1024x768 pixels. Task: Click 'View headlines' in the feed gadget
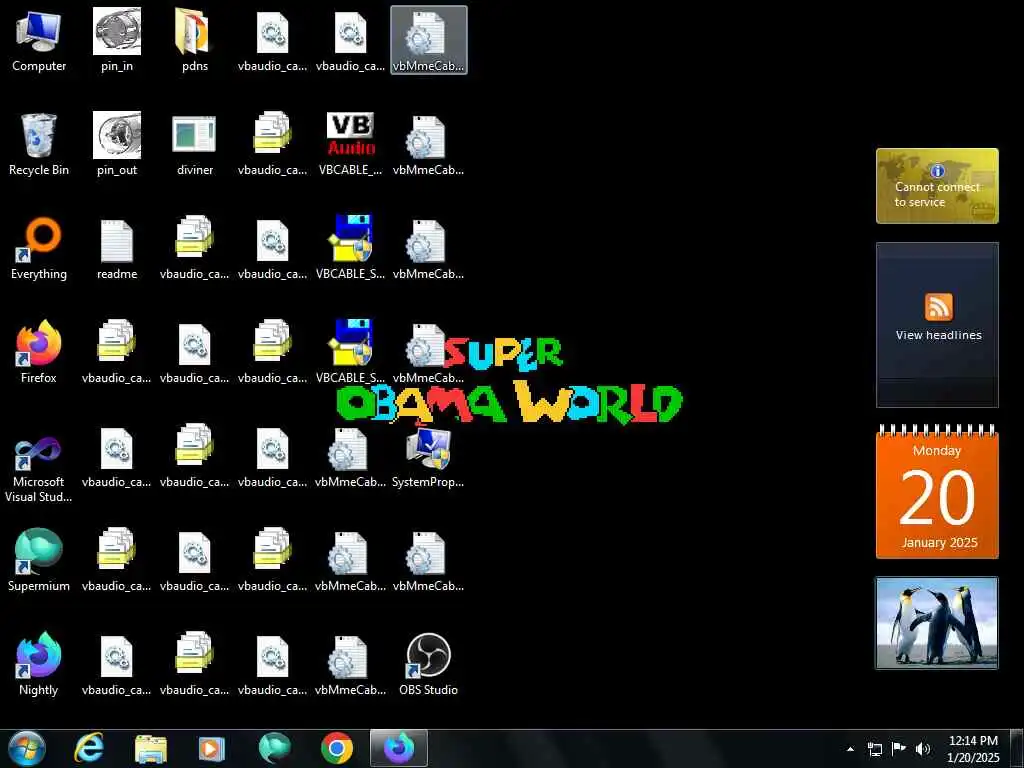coord(938,335)
